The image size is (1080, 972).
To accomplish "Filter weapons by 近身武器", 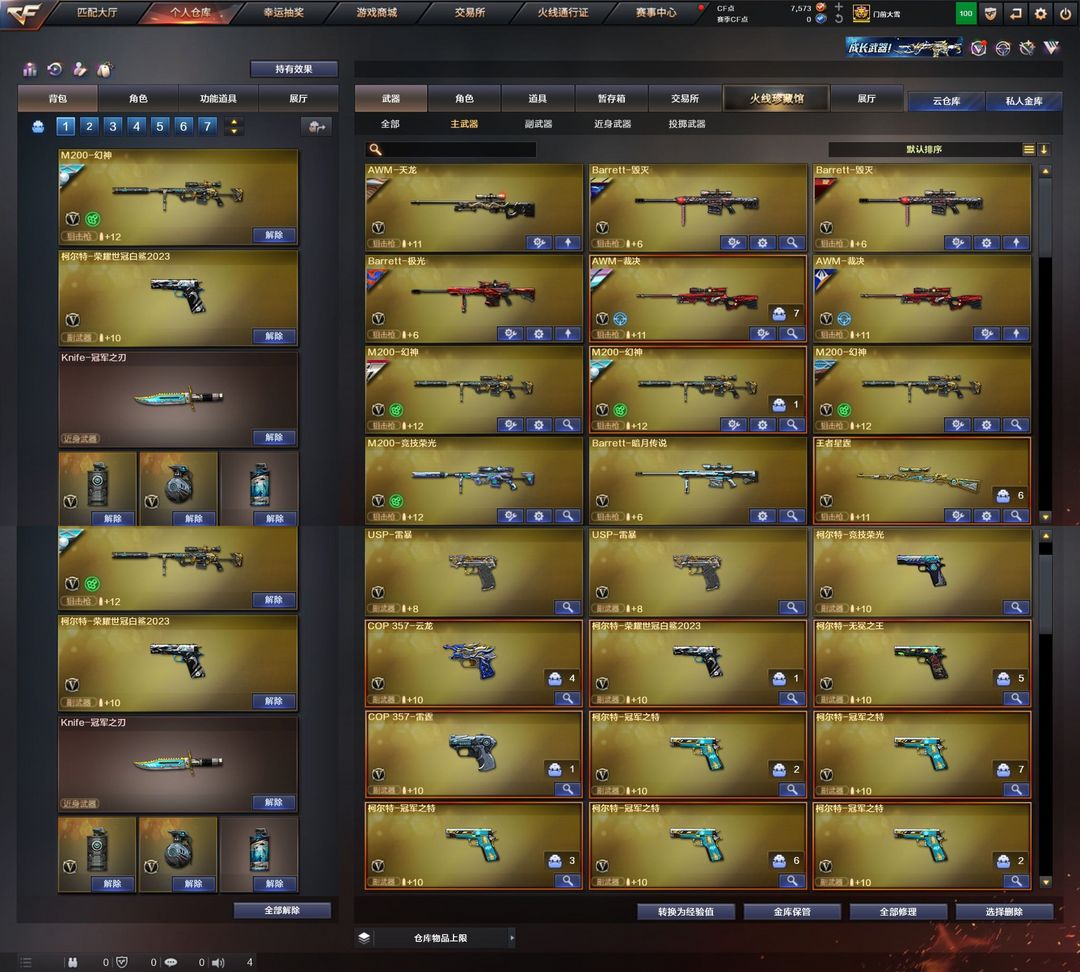I will coord(612,124).
